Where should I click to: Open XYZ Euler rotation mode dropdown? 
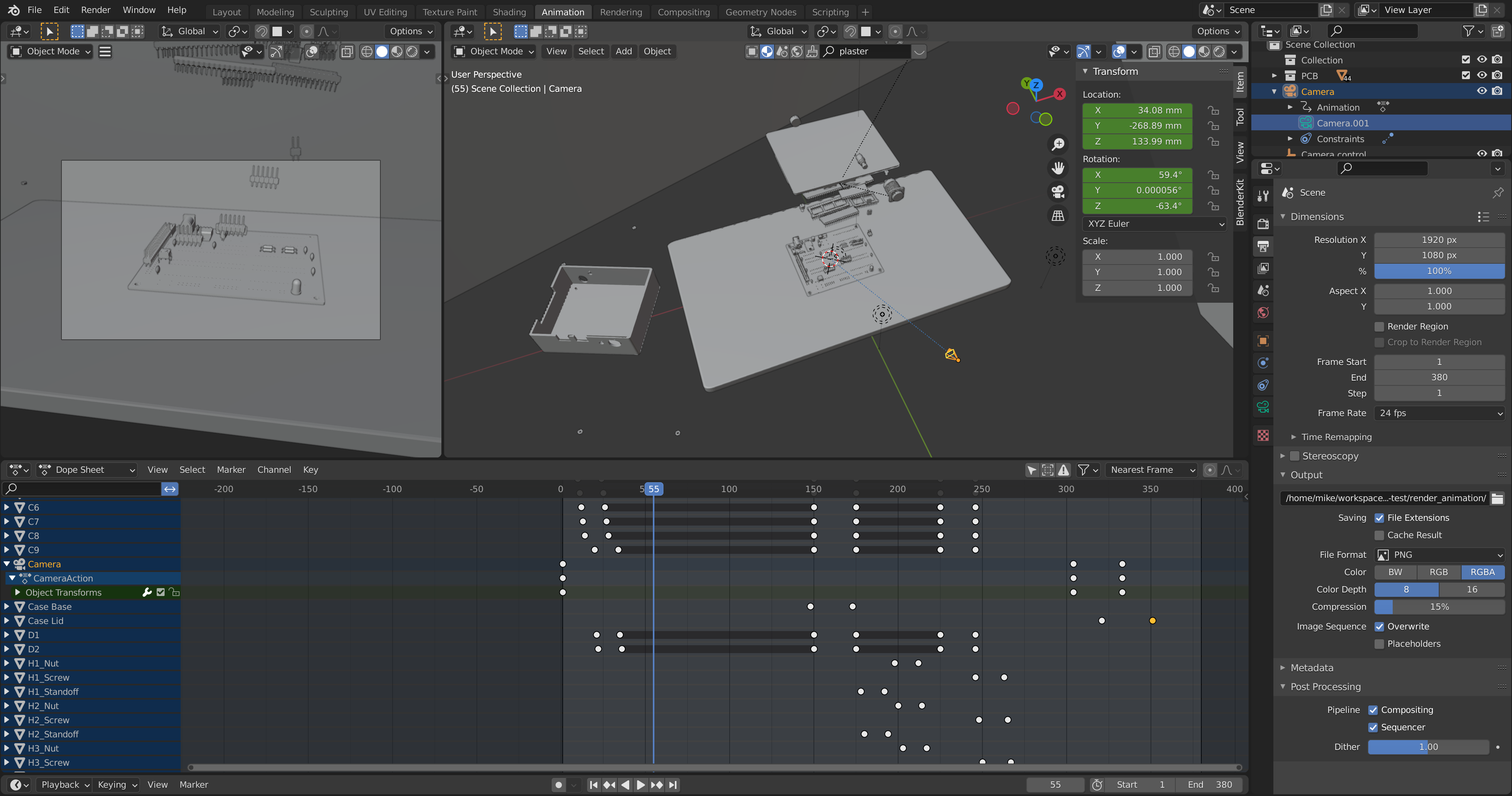[1154, 224]
